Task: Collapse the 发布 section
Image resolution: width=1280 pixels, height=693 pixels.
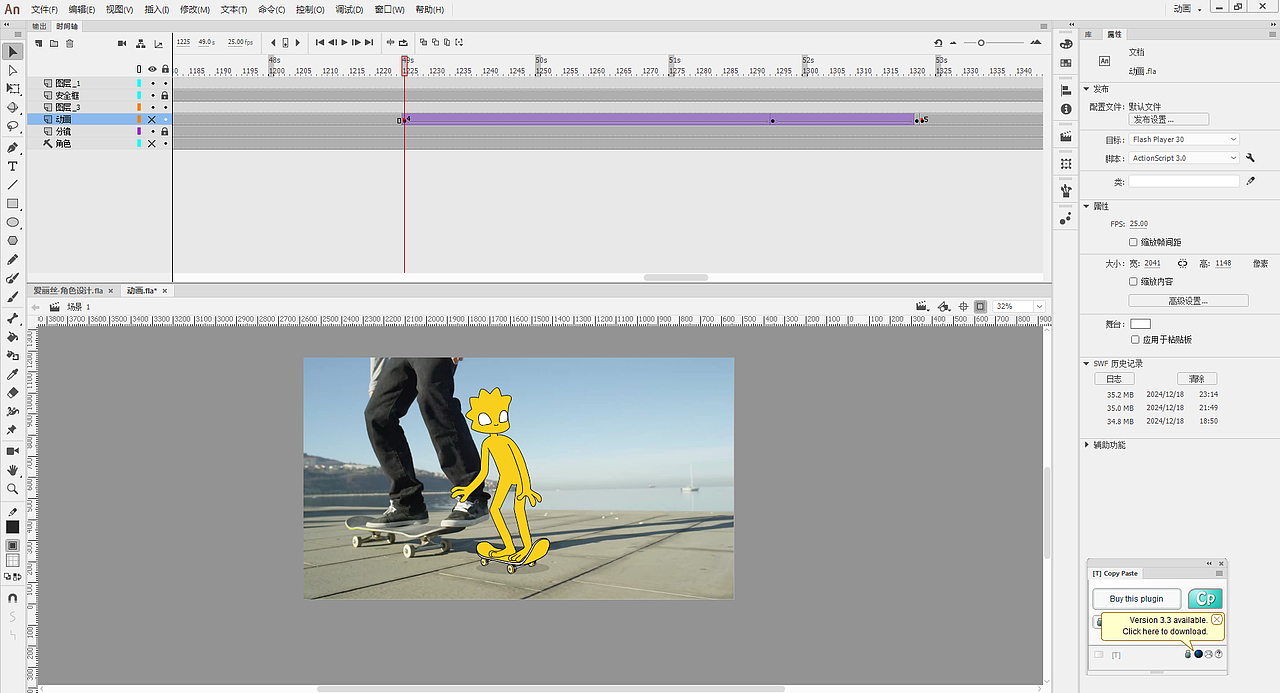Action: 1087,89
